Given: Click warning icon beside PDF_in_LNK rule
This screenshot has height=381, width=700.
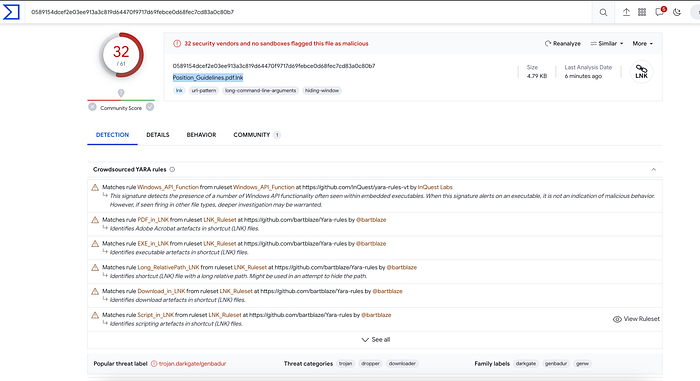Looking at the screenshot, I should 95,220.
